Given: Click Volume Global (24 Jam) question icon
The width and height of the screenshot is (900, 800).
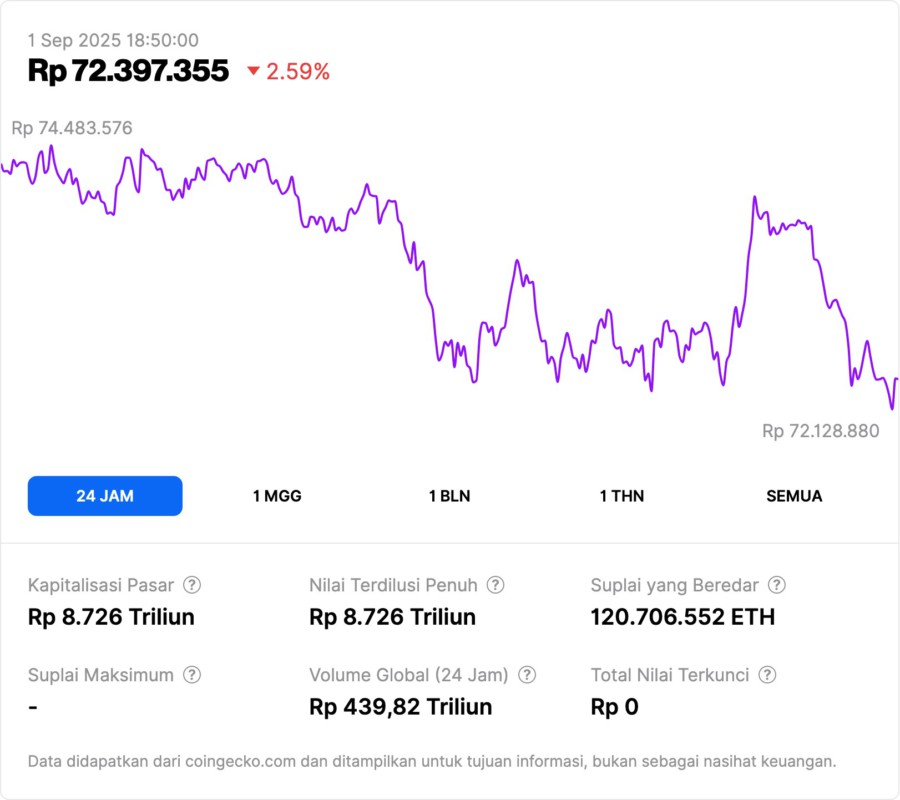Looking at the screenshot, I should click(527, 675).
